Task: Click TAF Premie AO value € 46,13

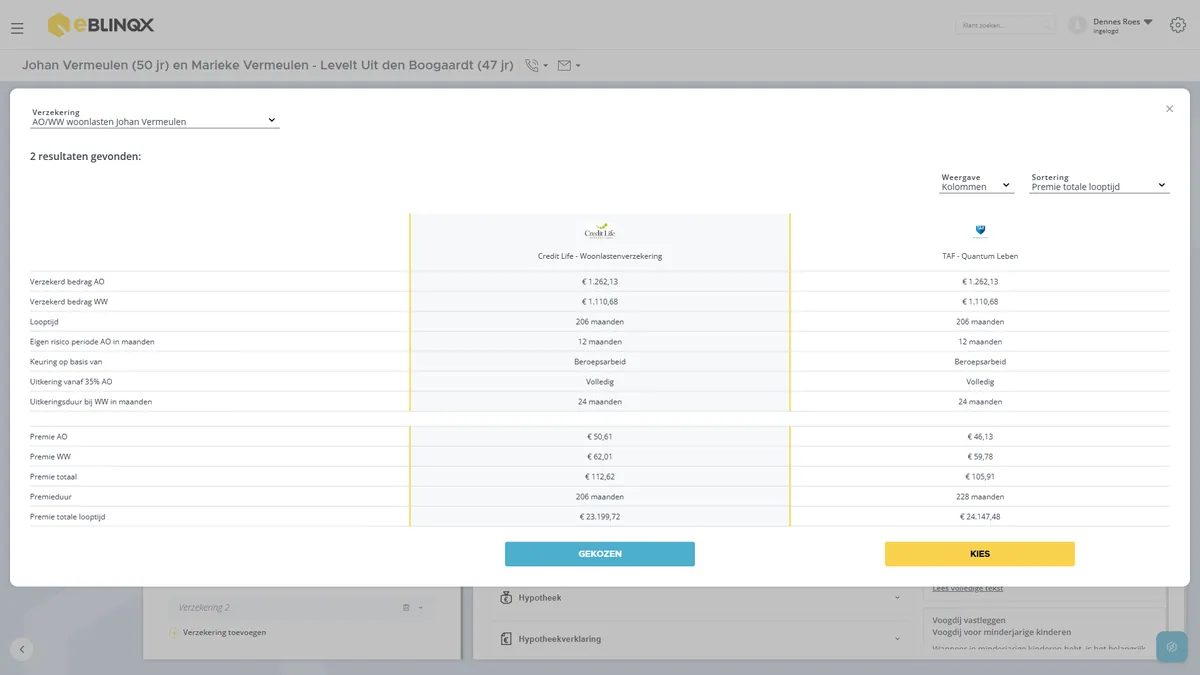Action: (980, 437)
